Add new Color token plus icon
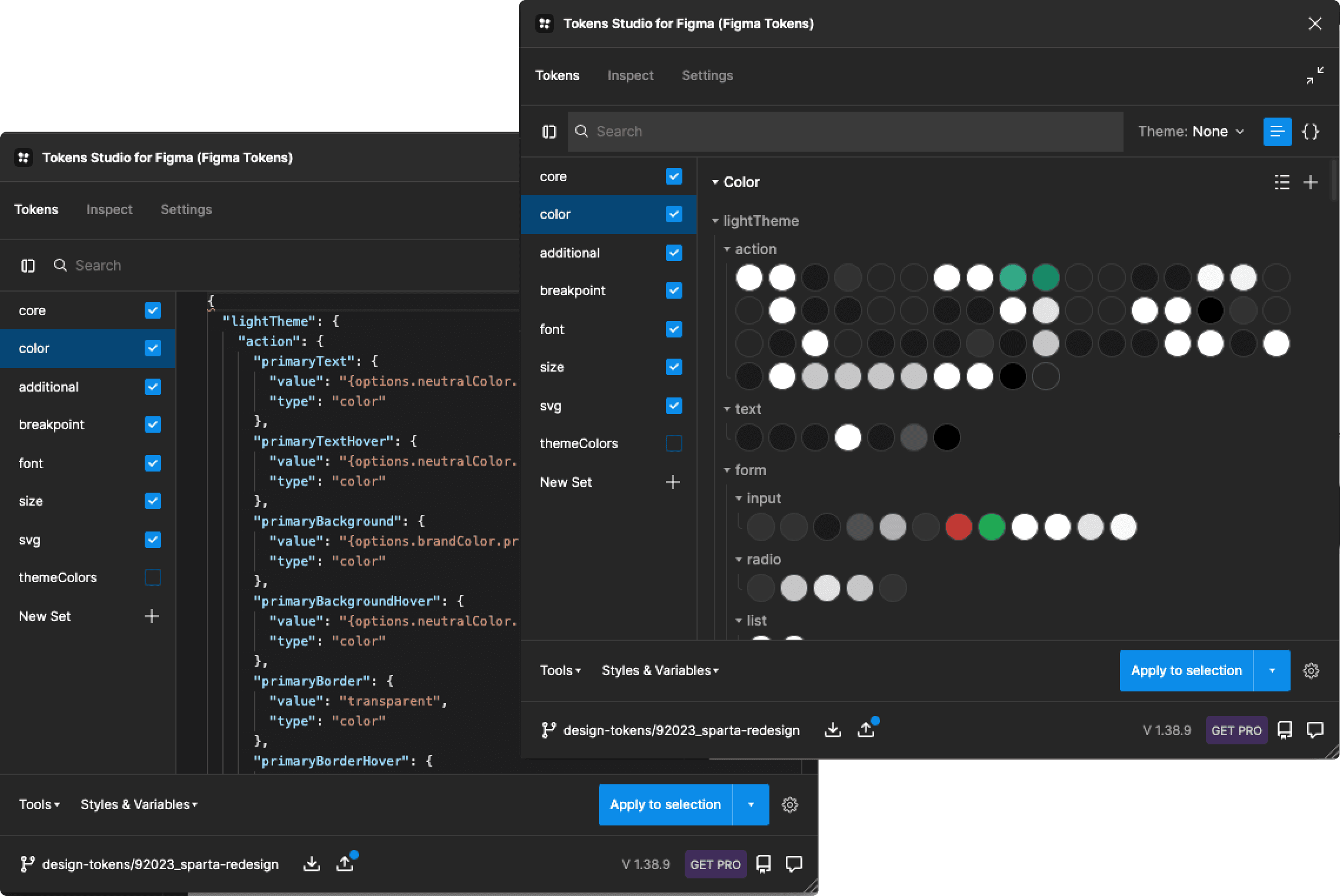The width and height of the screenshot is (1340, 896). [1311, 182]
